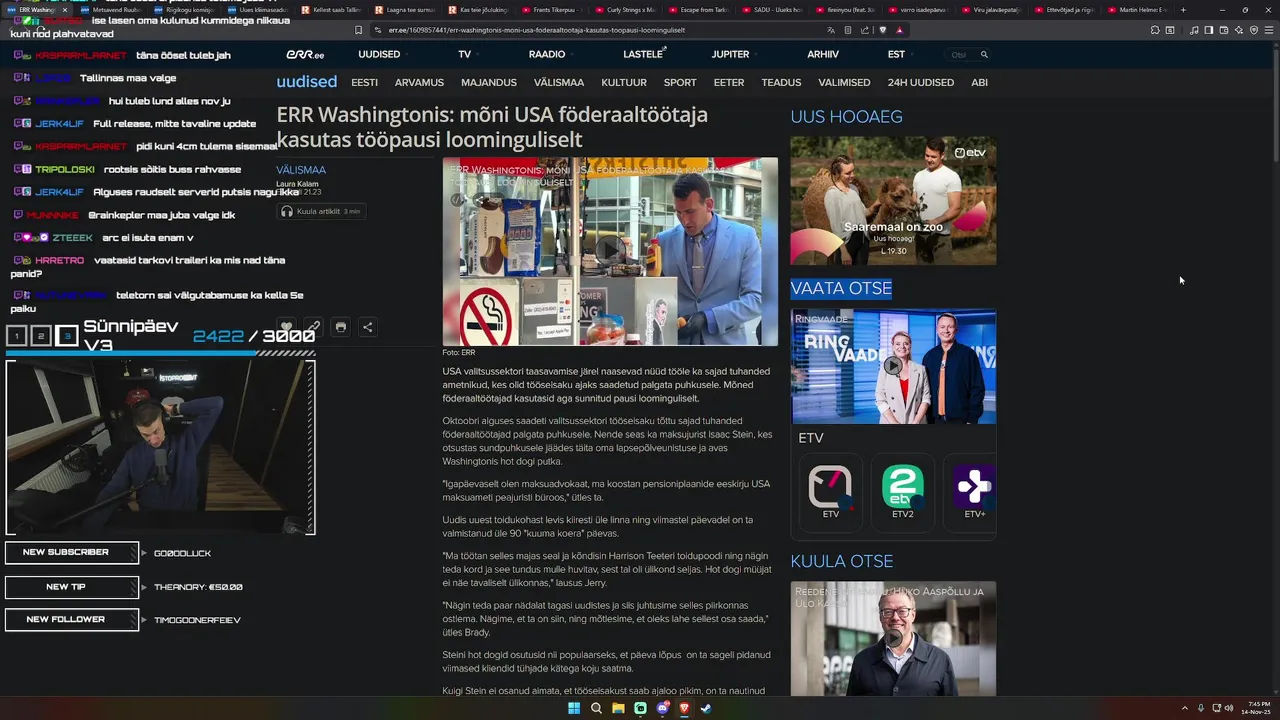Click Kuula artiklit listen button
The image size is (1280, 720).
(321, 211)
